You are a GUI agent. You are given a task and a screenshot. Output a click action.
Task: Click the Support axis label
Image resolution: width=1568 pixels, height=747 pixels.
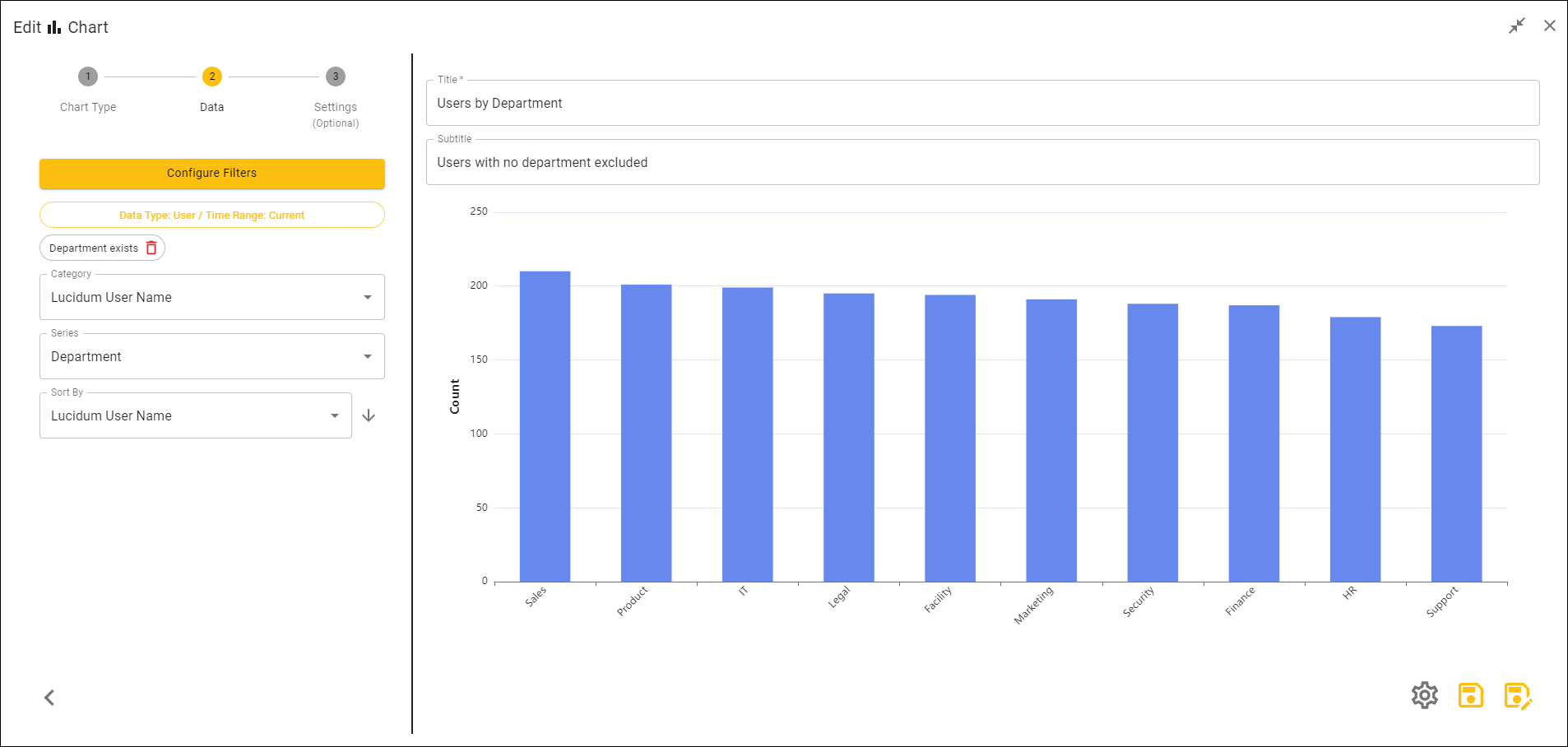(x=1442, y=601)
